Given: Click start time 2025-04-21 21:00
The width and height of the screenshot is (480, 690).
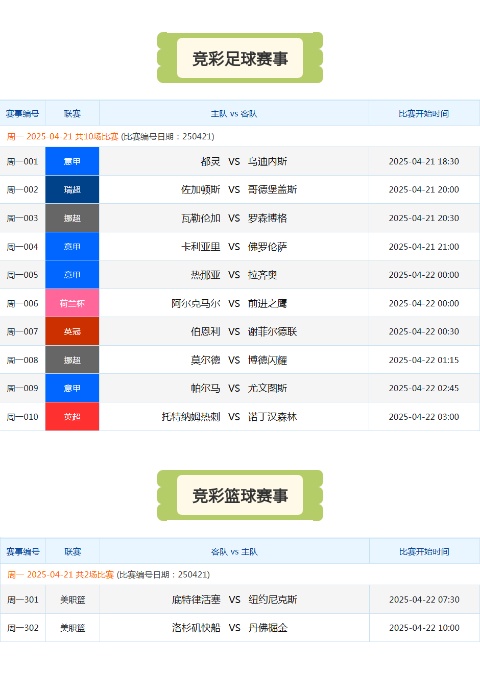Looking at the screenshot, I should click(x=424, y=247).
